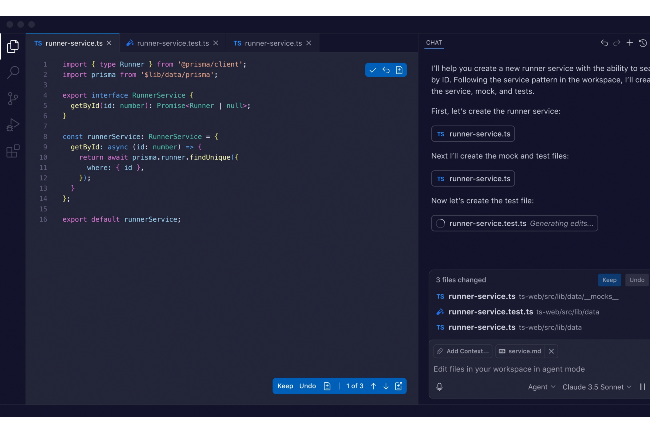Open the Search view in activity bar
Image resolution: width=650 pixels, height=433 pixels.
tap(13, 72)
